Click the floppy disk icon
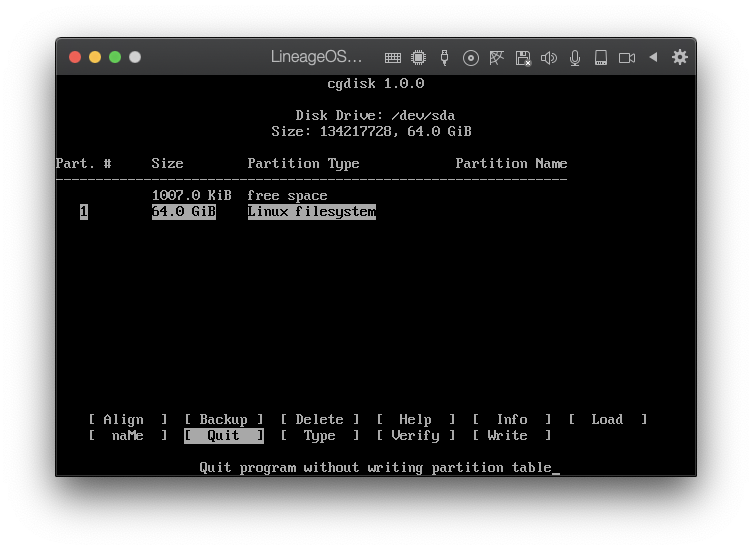 click(x=523, y=58)
